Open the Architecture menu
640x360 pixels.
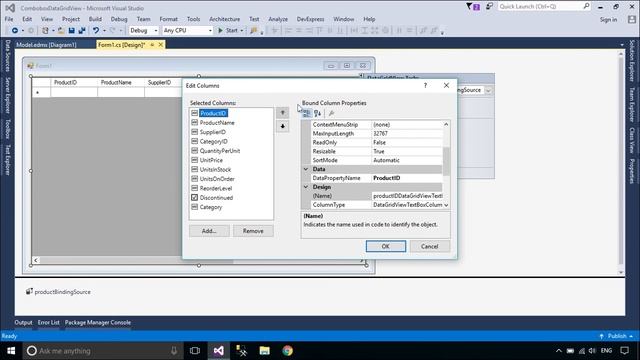point(224,19)
